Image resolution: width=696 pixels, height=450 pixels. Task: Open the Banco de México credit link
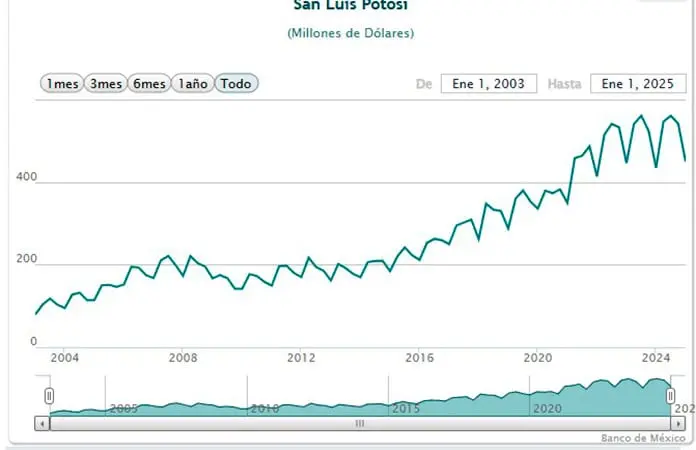[x=643, y=438]
